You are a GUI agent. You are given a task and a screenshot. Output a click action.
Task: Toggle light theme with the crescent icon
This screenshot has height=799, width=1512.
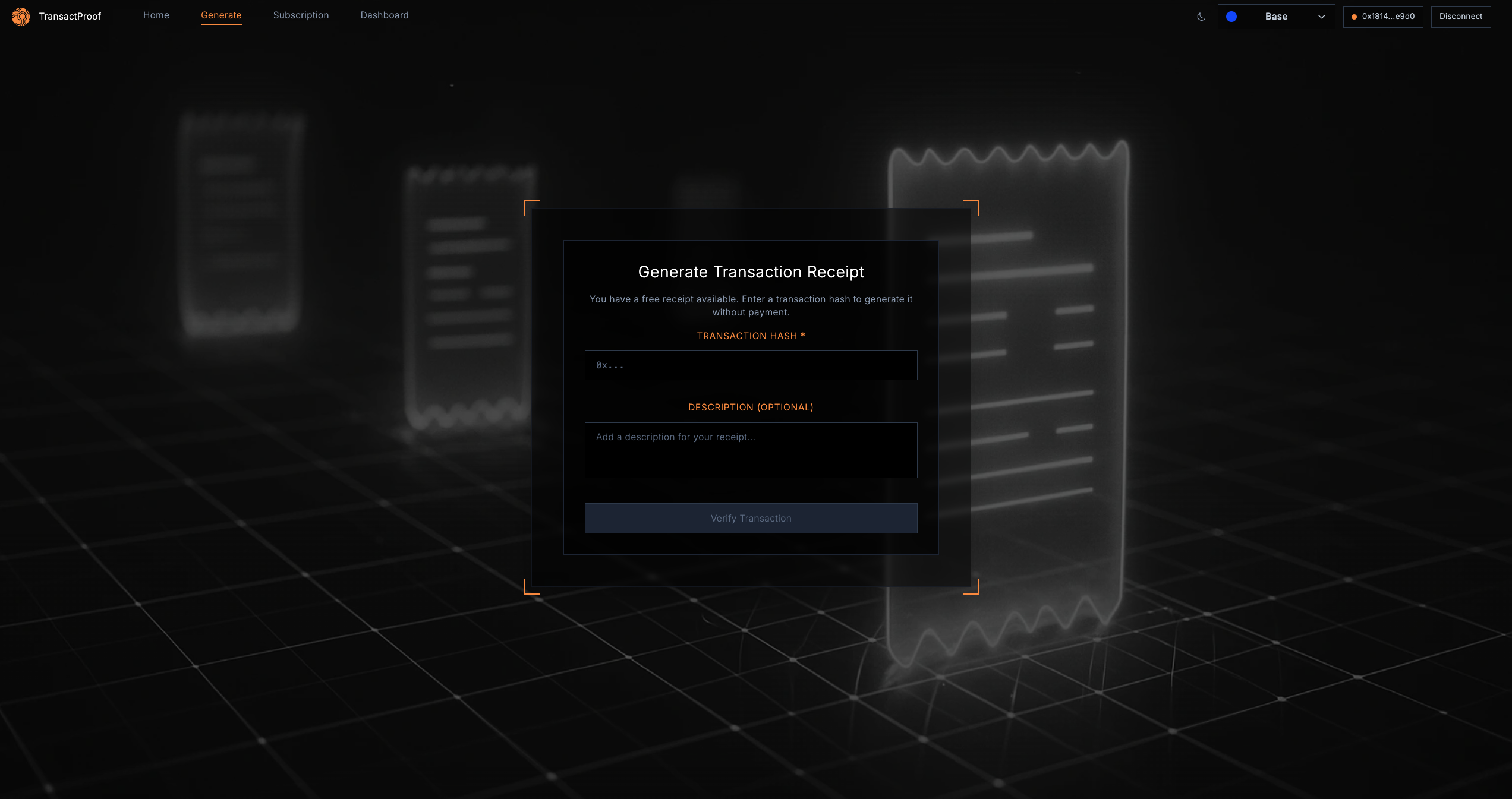pos(1201,17)
